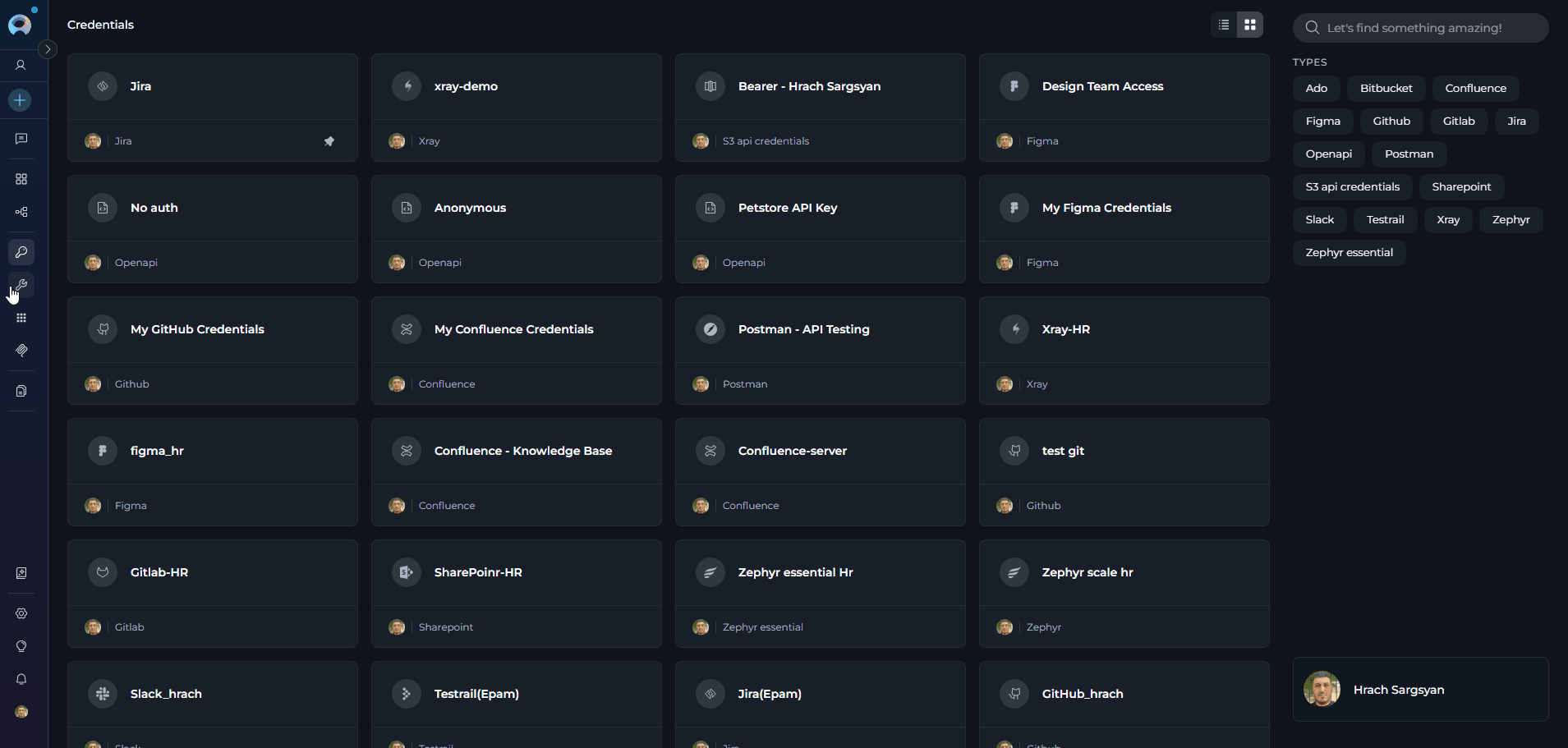Filter by Testrail type tag
This screenshot has height=748, width=1568.
click(1386, 219)
